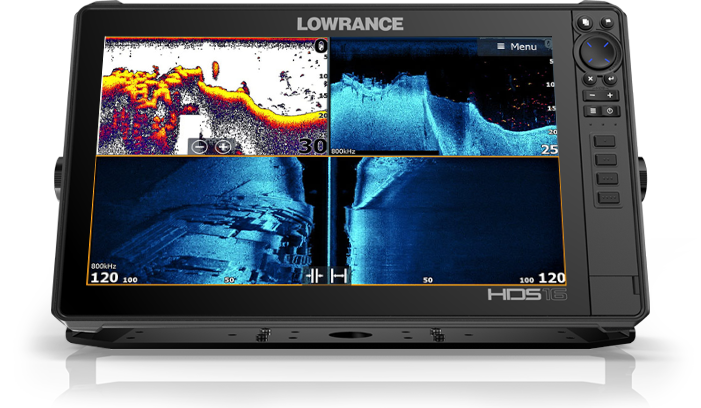Select the narrow range icon on SideScan

point(314,276)
